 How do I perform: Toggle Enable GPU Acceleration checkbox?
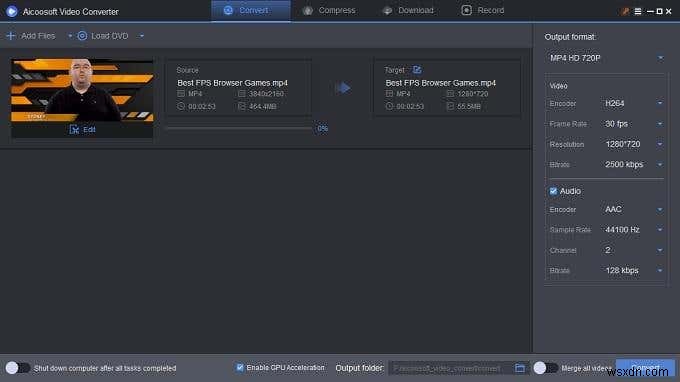[x=240, y=368]
